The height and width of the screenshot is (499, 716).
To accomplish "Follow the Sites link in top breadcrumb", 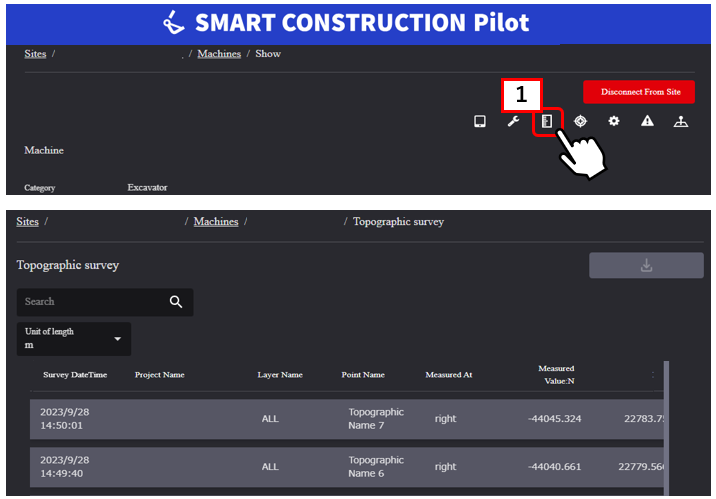I will [x=35, y=54].
